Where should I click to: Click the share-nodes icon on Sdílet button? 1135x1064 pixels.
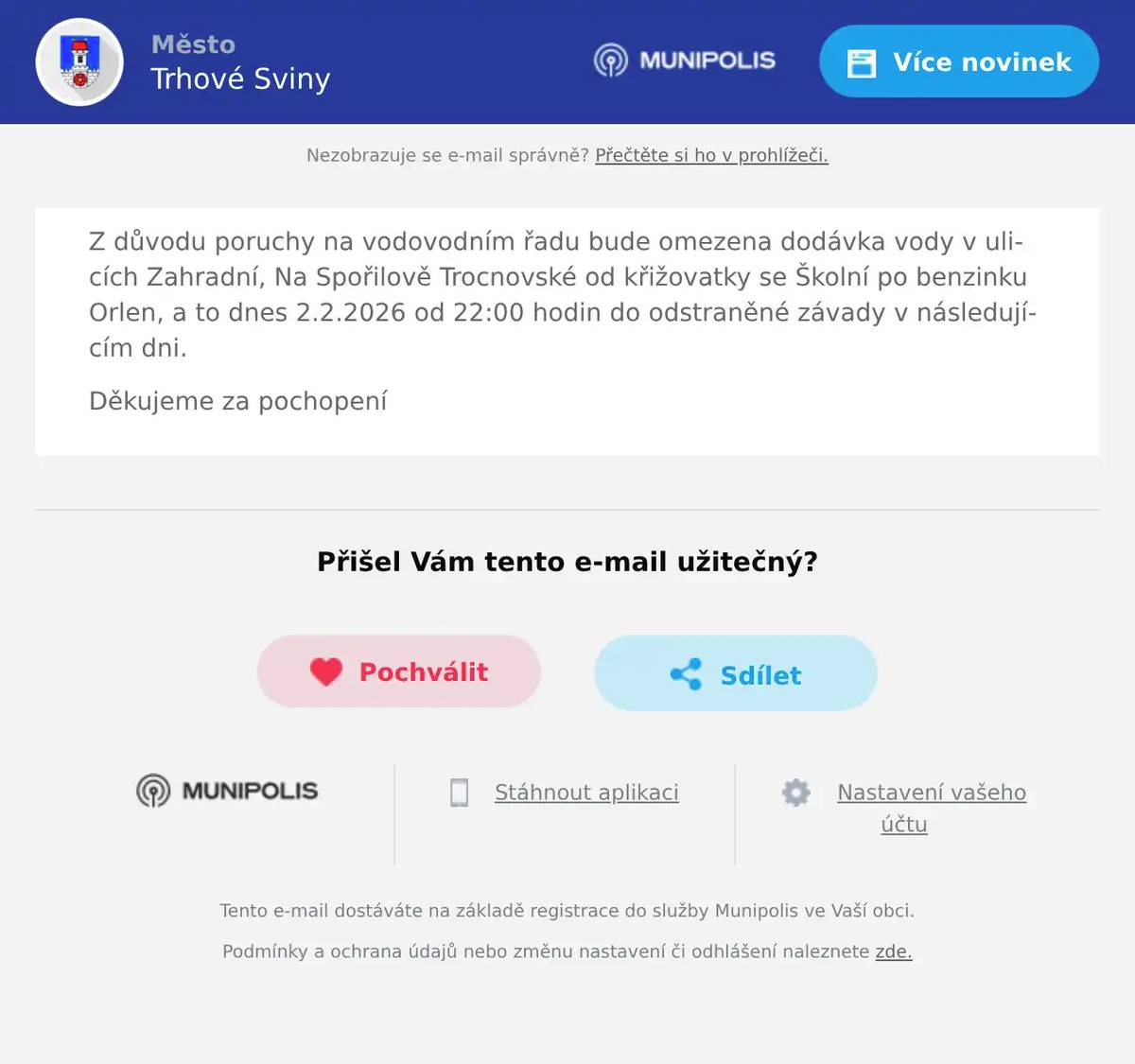(688, 672)
